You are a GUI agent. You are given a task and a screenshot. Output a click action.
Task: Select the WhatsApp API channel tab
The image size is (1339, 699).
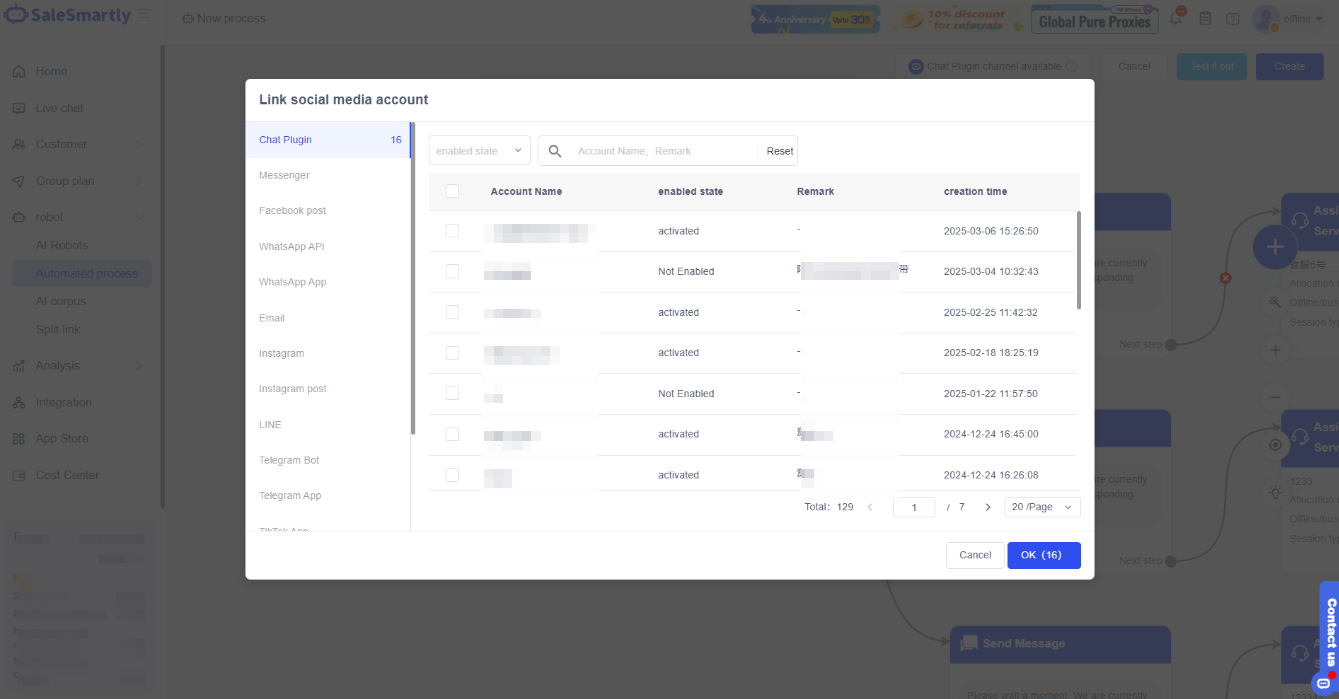pos(292,247)
